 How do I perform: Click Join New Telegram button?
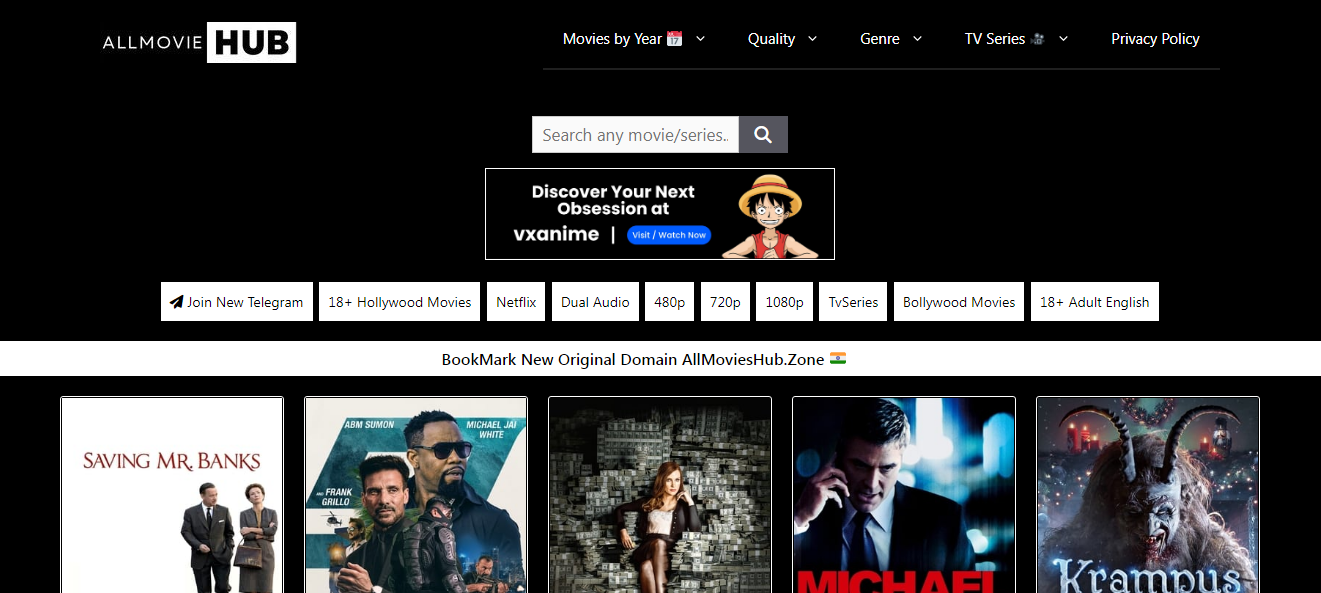tap(237, 302)
